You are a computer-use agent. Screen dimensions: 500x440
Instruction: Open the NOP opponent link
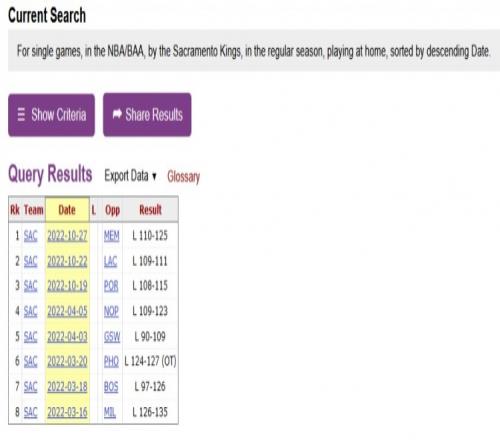pyautogui.click(x=111, y=311)
